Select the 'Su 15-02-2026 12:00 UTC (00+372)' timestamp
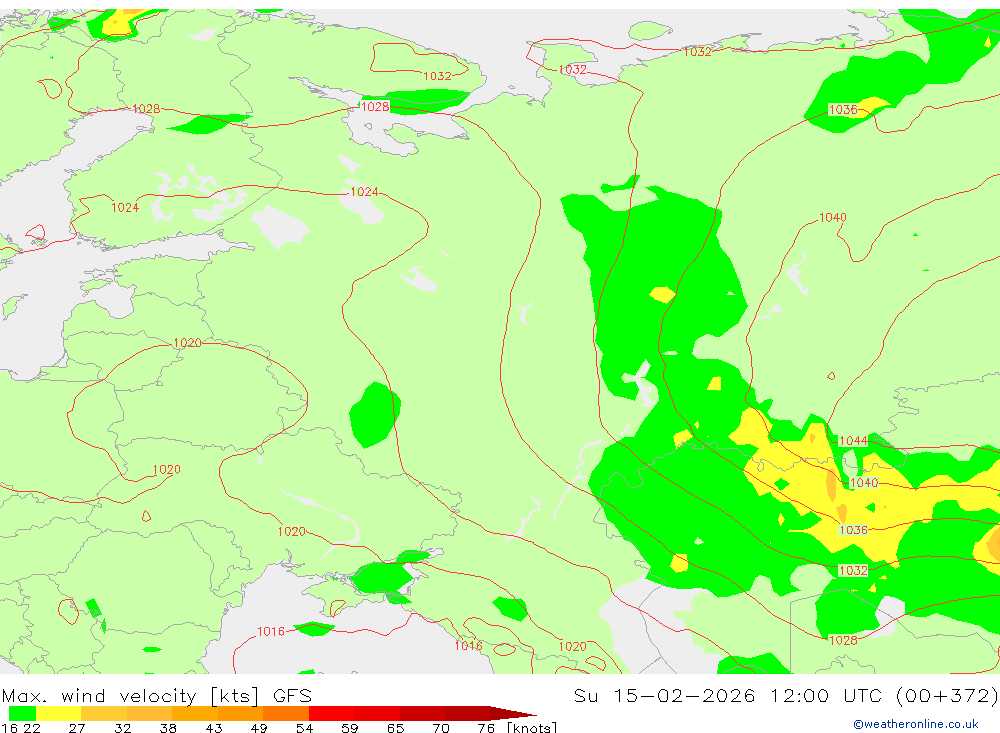This screenshot has width=1000, height=733. tap(786, 695)
